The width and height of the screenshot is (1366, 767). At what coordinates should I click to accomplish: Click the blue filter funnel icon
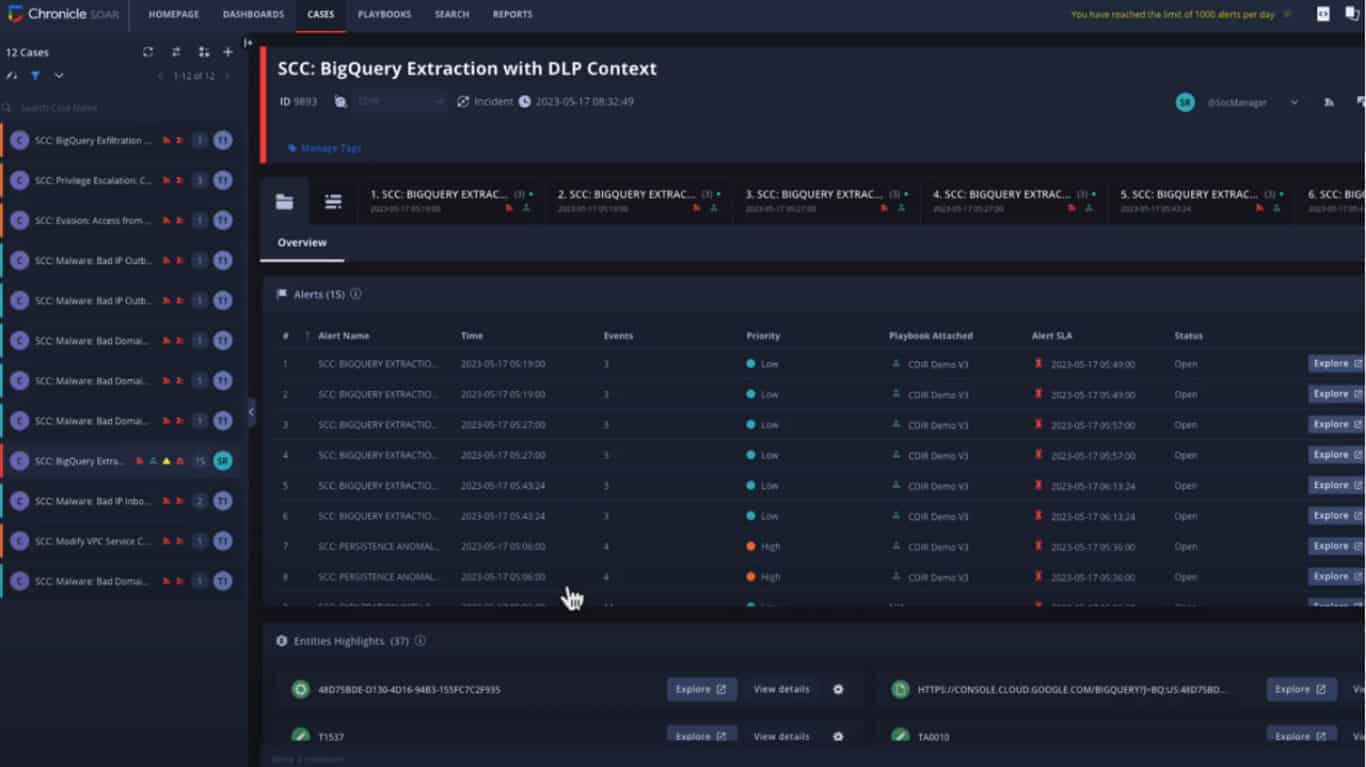[35, 76]
